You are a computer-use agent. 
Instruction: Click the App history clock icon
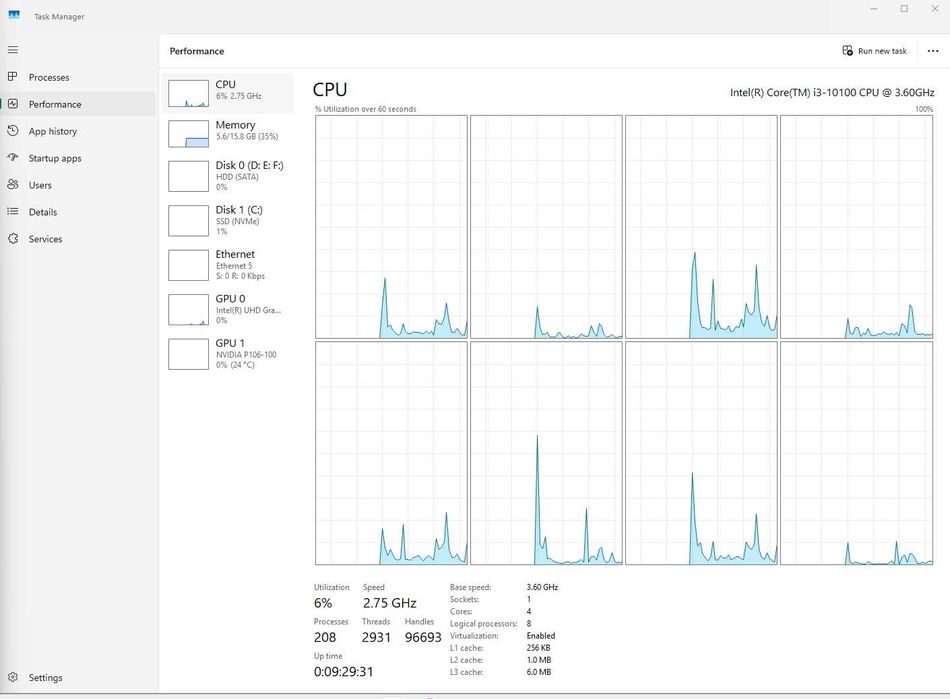tap(13, 131)
